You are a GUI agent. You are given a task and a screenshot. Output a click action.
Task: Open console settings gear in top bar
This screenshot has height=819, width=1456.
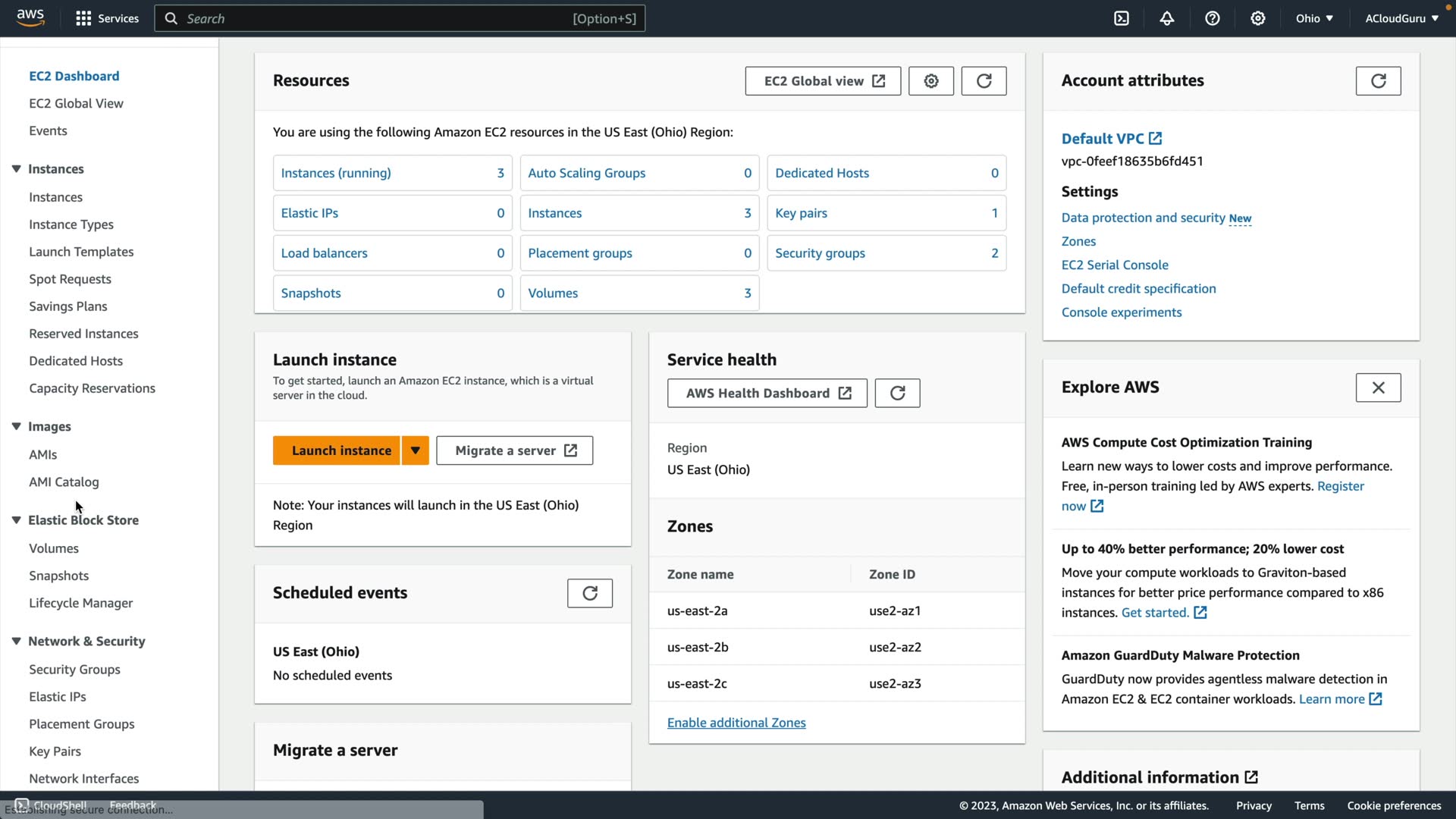(1258, 18)
